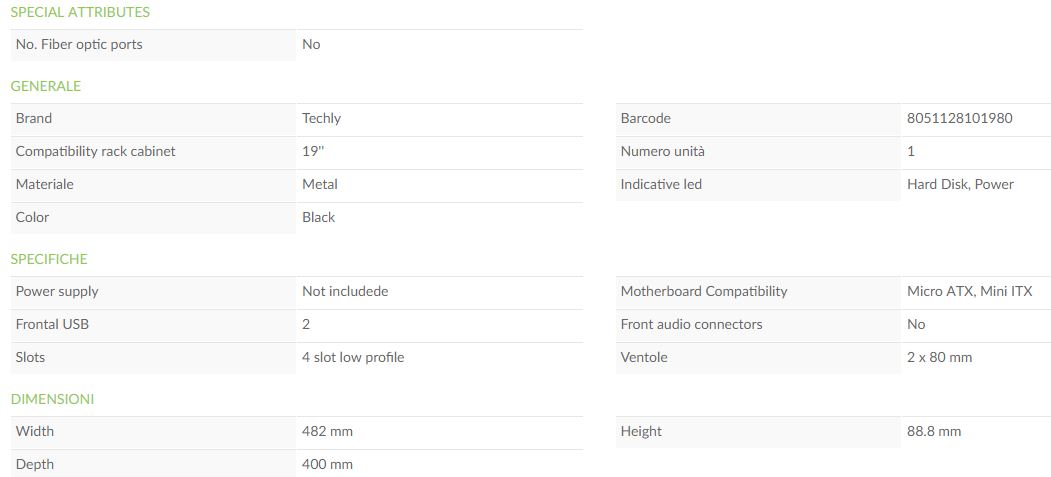Click the SPECIFICHE section heading

tap(49, 259)
